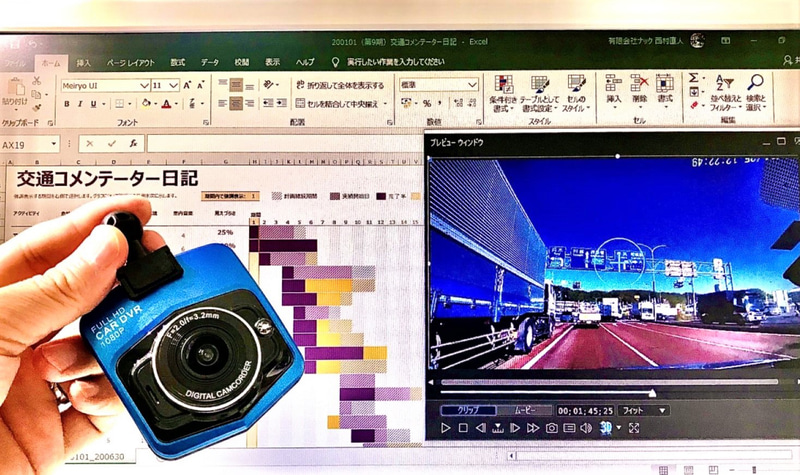Click the AutoSum sigma icon
Image resolution: width=800 pixels, height=475 pixels.
coord(693,78)
